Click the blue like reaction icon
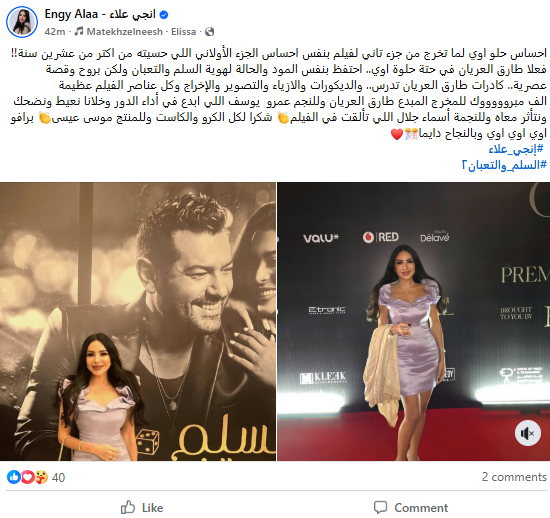 pos(13,477)
